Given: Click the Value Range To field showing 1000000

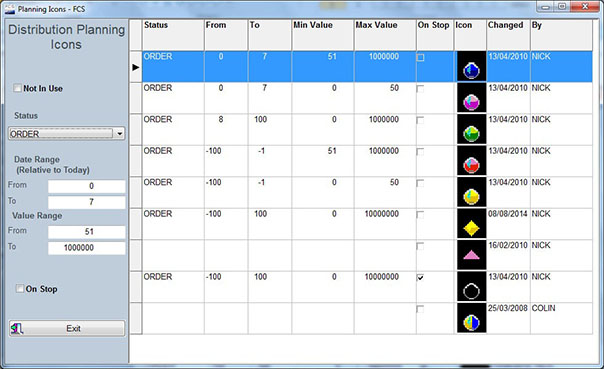Looking at the screenshot, I should tap(87, 248).
